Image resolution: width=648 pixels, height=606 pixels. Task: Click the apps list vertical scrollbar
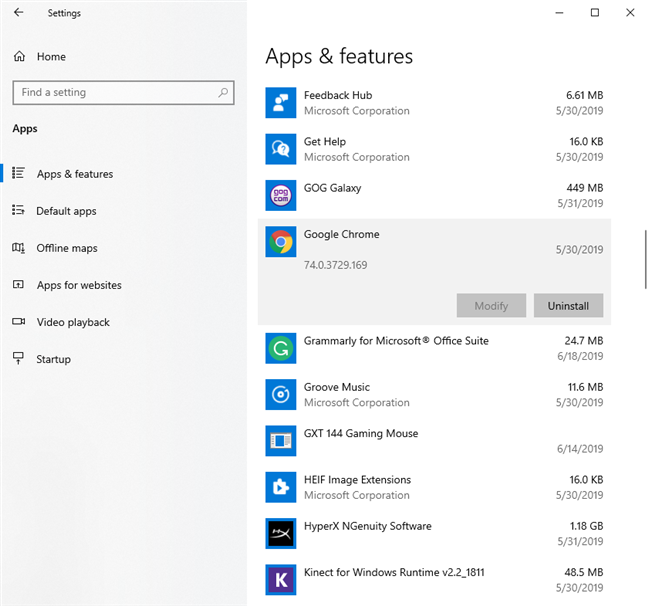(645, 260)
